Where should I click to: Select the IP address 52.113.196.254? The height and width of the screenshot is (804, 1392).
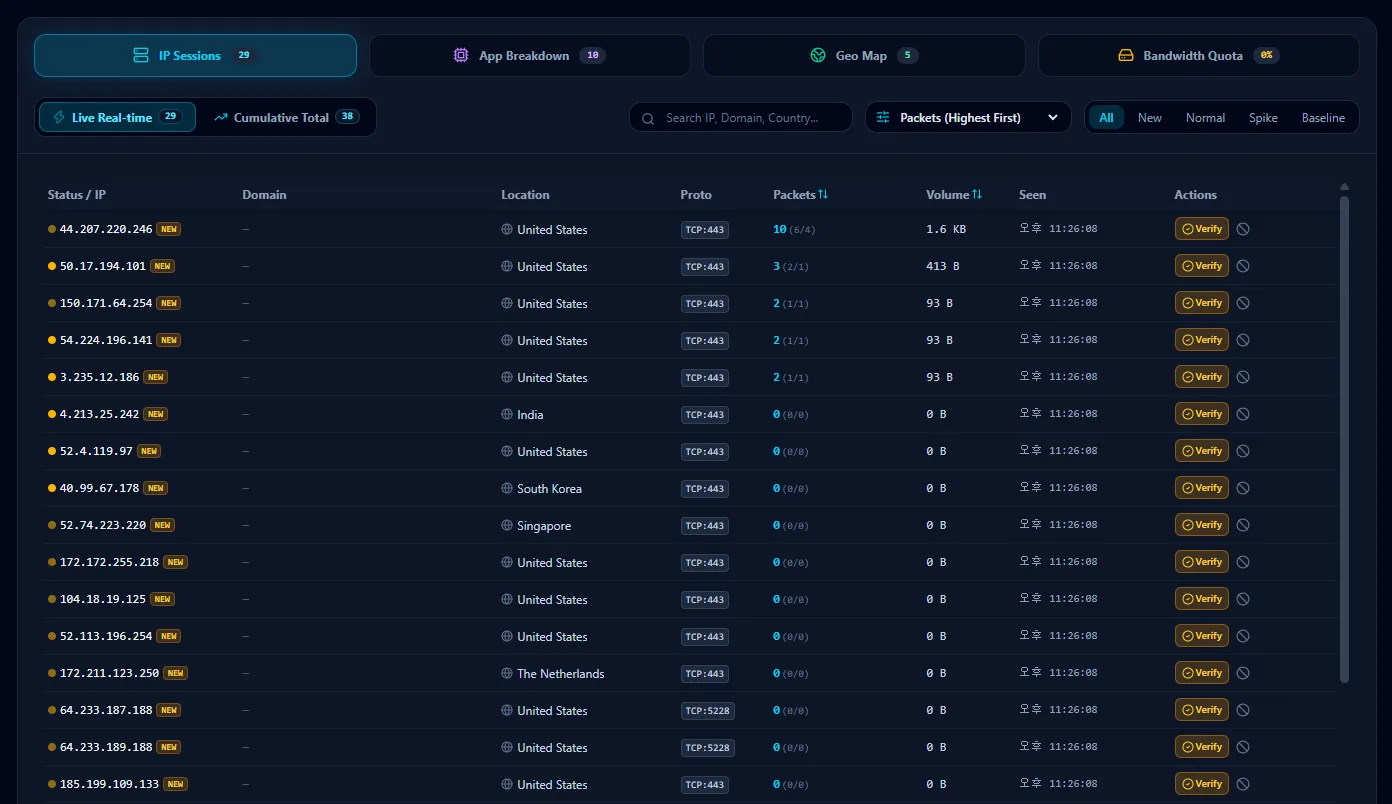coord(106,636)
